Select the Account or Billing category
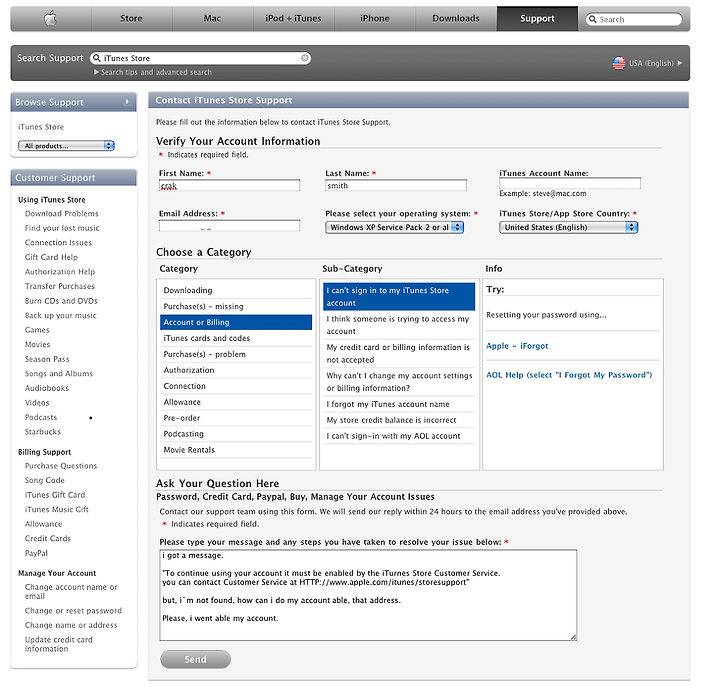The image size is (720, 693). [x=236, y=322]
